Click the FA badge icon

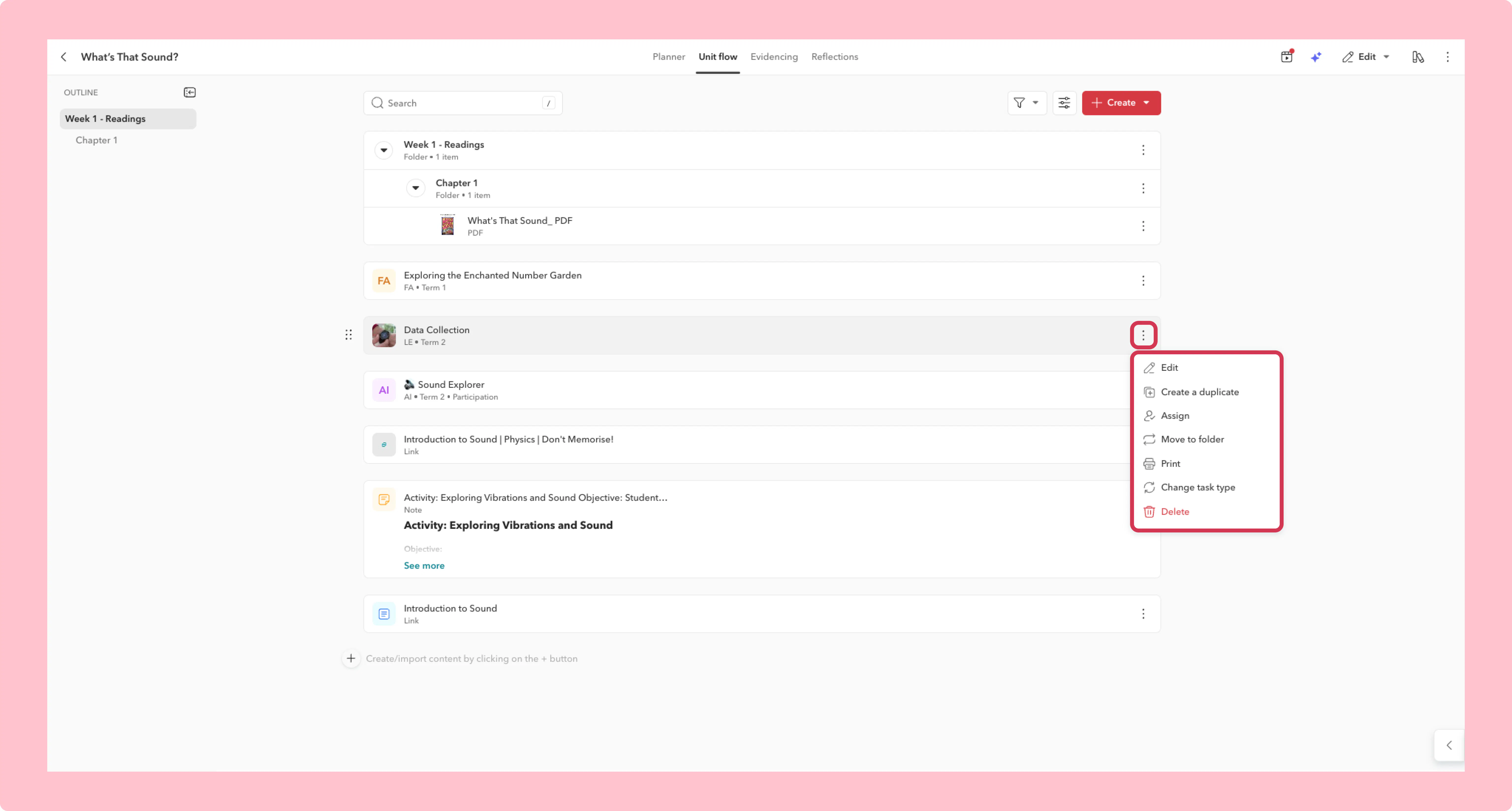[384, 281]
